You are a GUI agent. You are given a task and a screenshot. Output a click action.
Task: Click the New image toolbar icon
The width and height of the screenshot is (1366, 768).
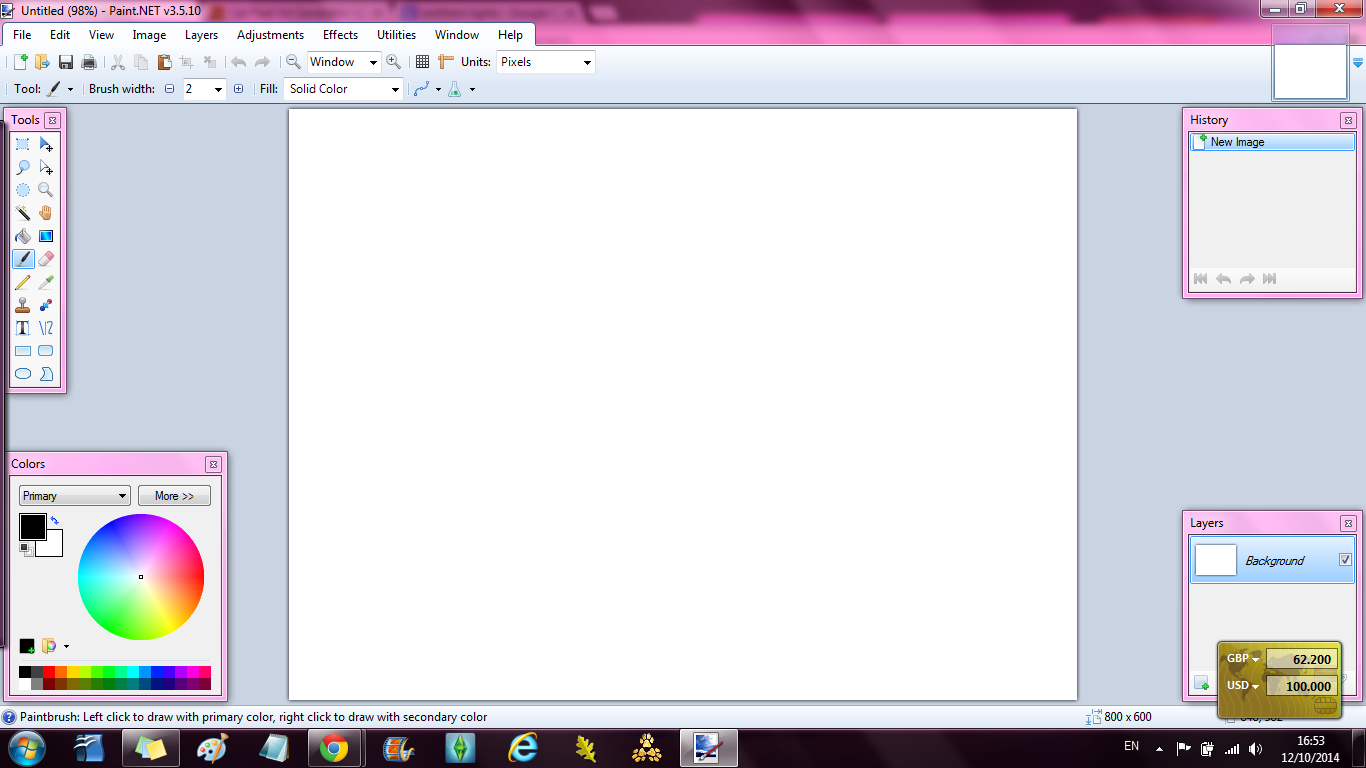coord(20,62)
